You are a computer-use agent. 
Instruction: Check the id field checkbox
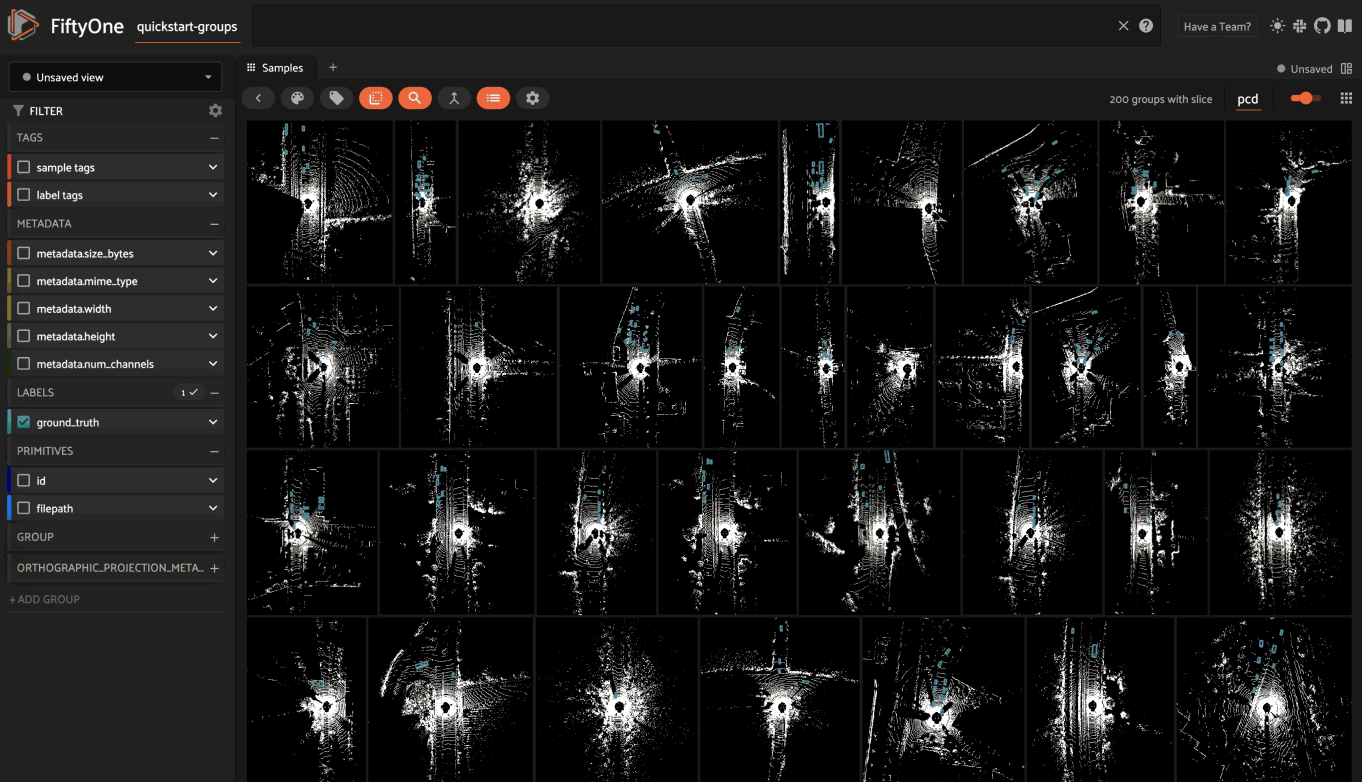point(24,481)
